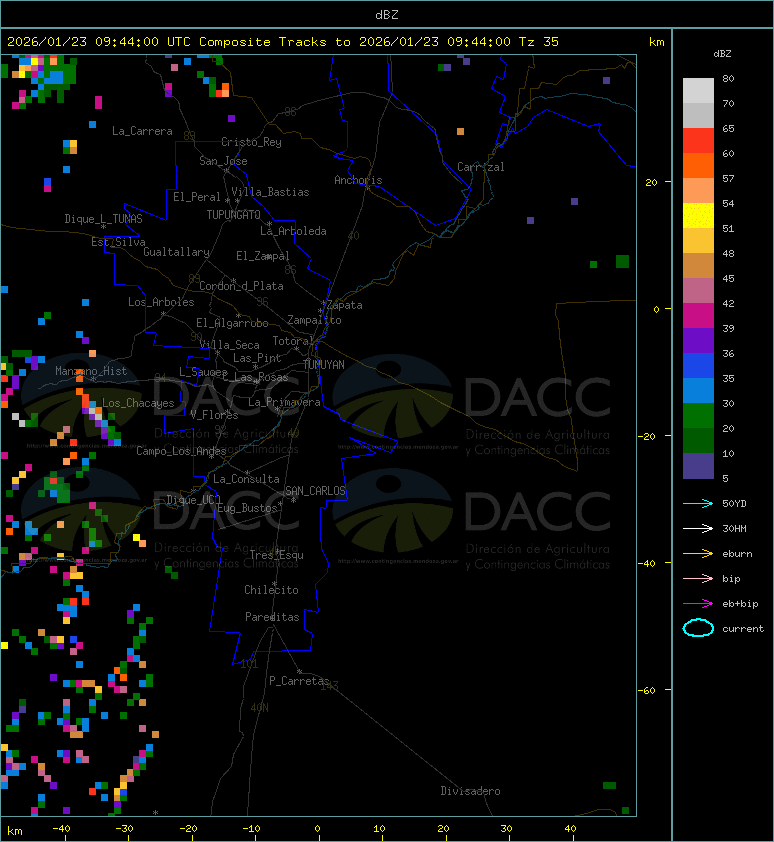Select the 20 dBZ green swatch
Image resolution: width=774 pixels, height=842 pixels.
698,441
